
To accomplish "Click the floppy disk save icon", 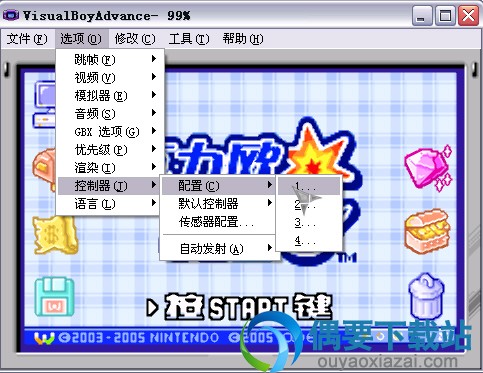I will click(x=54, y=297).
